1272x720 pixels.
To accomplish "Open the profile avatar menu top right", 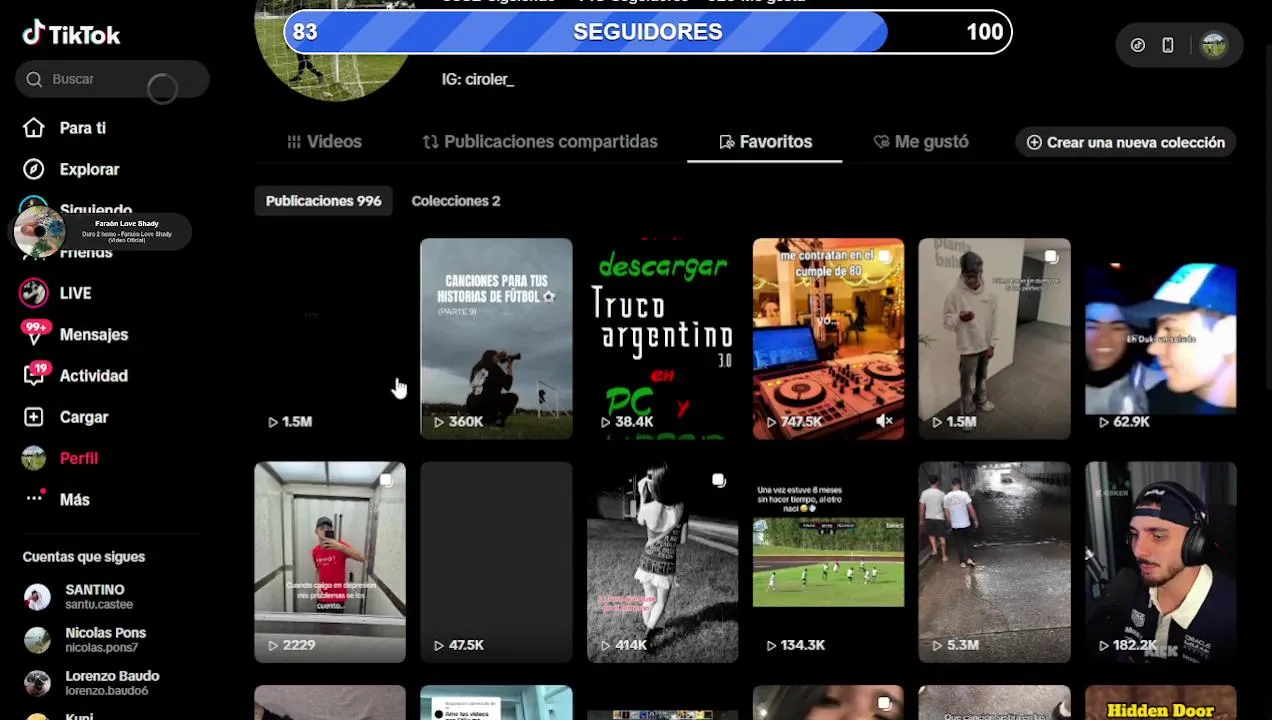I will point(1213,45).
